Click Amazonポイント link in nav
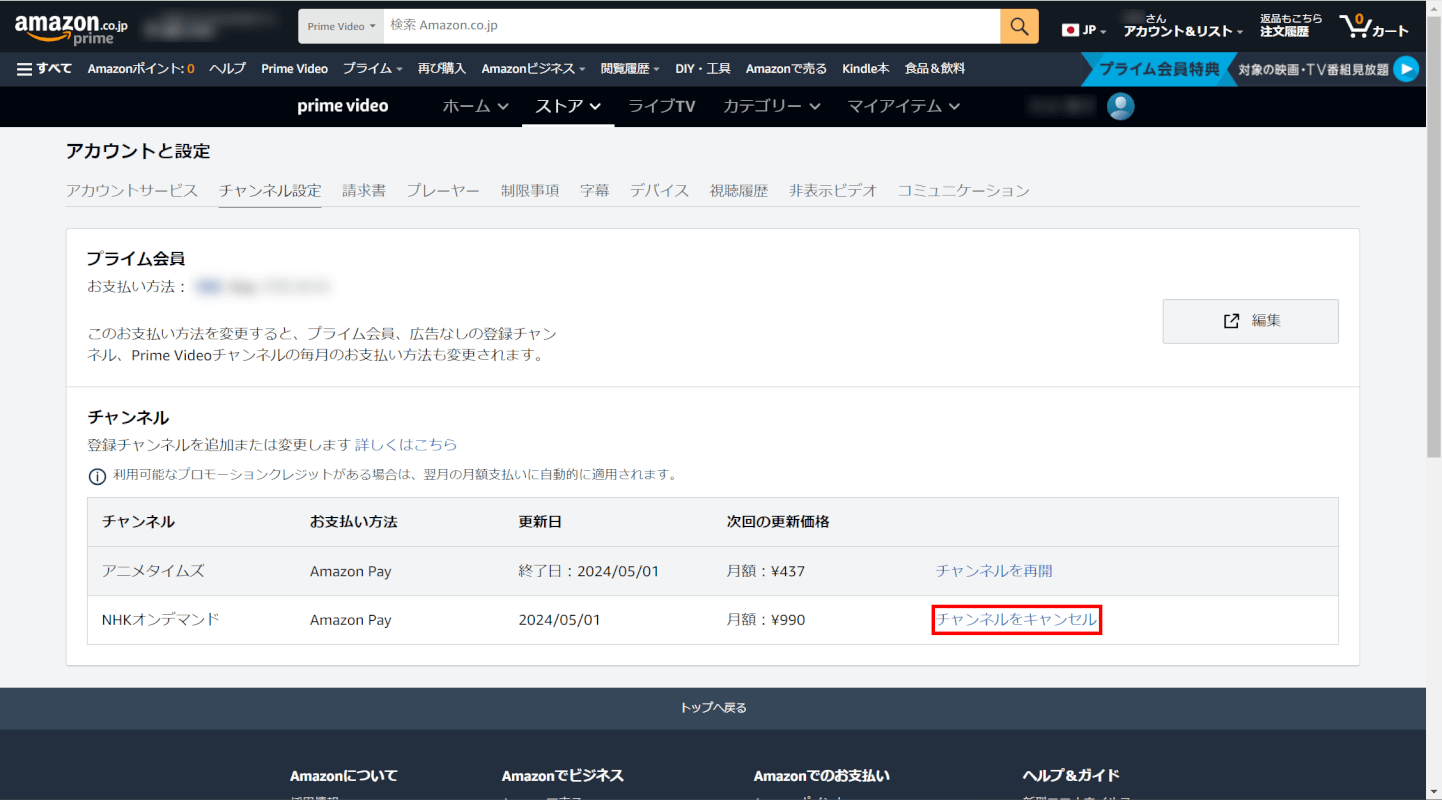1442x800 pixels. coord(141,69)
